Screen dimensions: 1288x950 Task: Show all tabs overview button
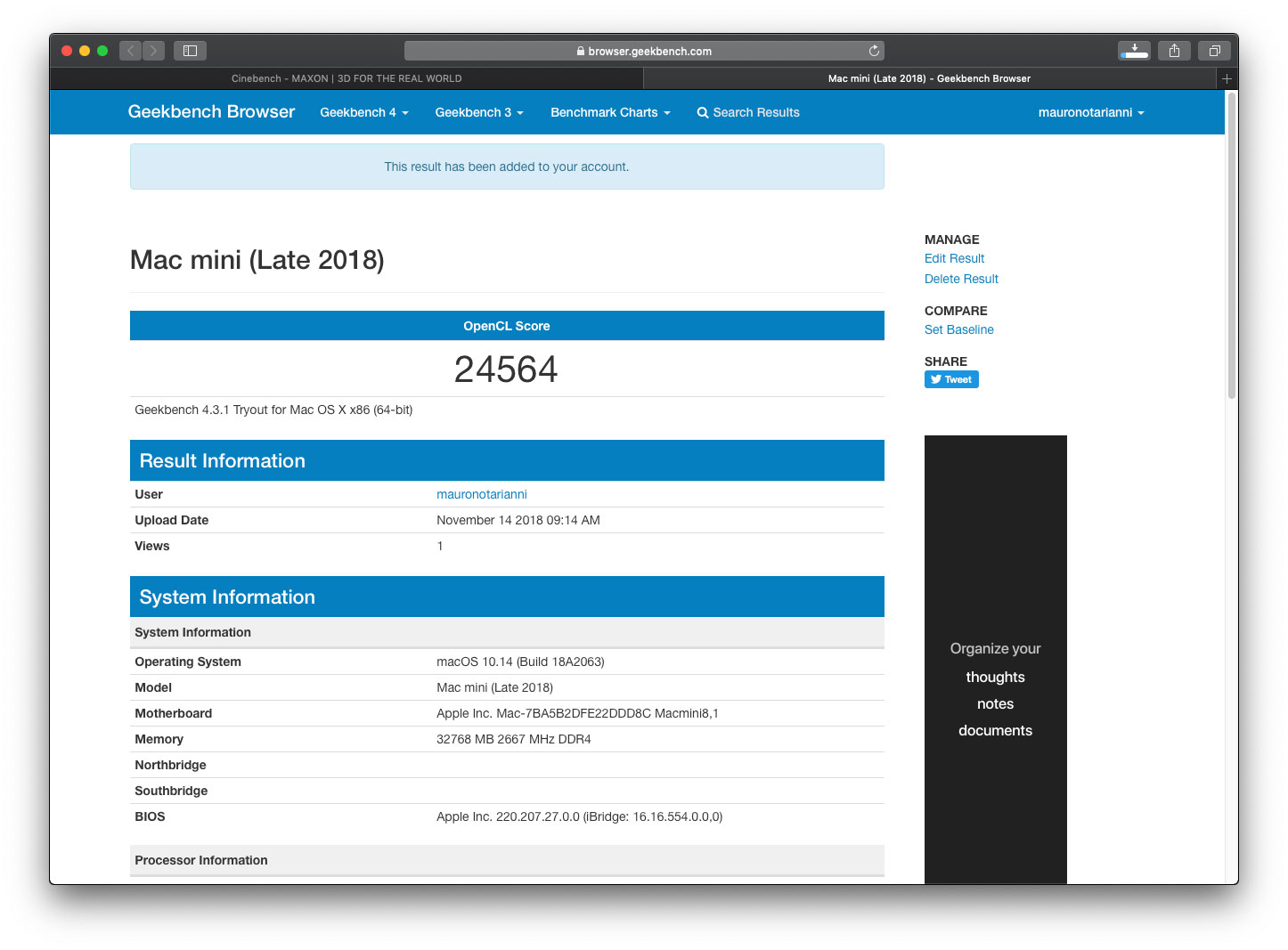click(x=1214, y=51)
